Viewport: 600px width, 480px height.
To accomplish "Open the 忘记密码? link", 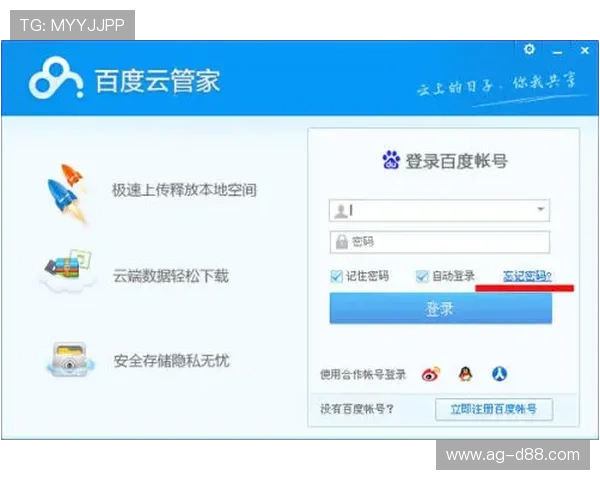I will 527,276.
